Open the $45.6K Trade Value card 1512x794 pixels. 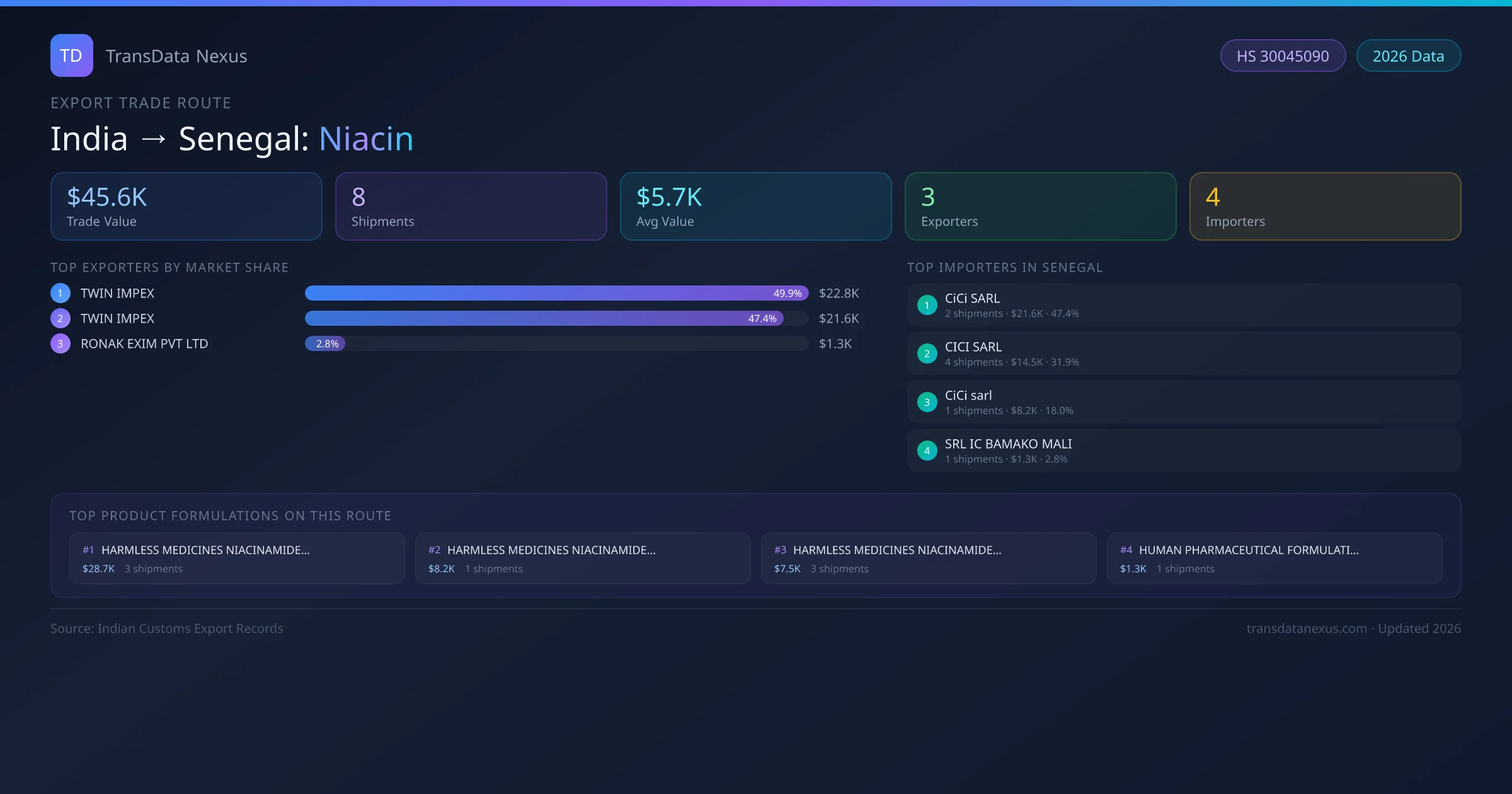tap(186, 207)
